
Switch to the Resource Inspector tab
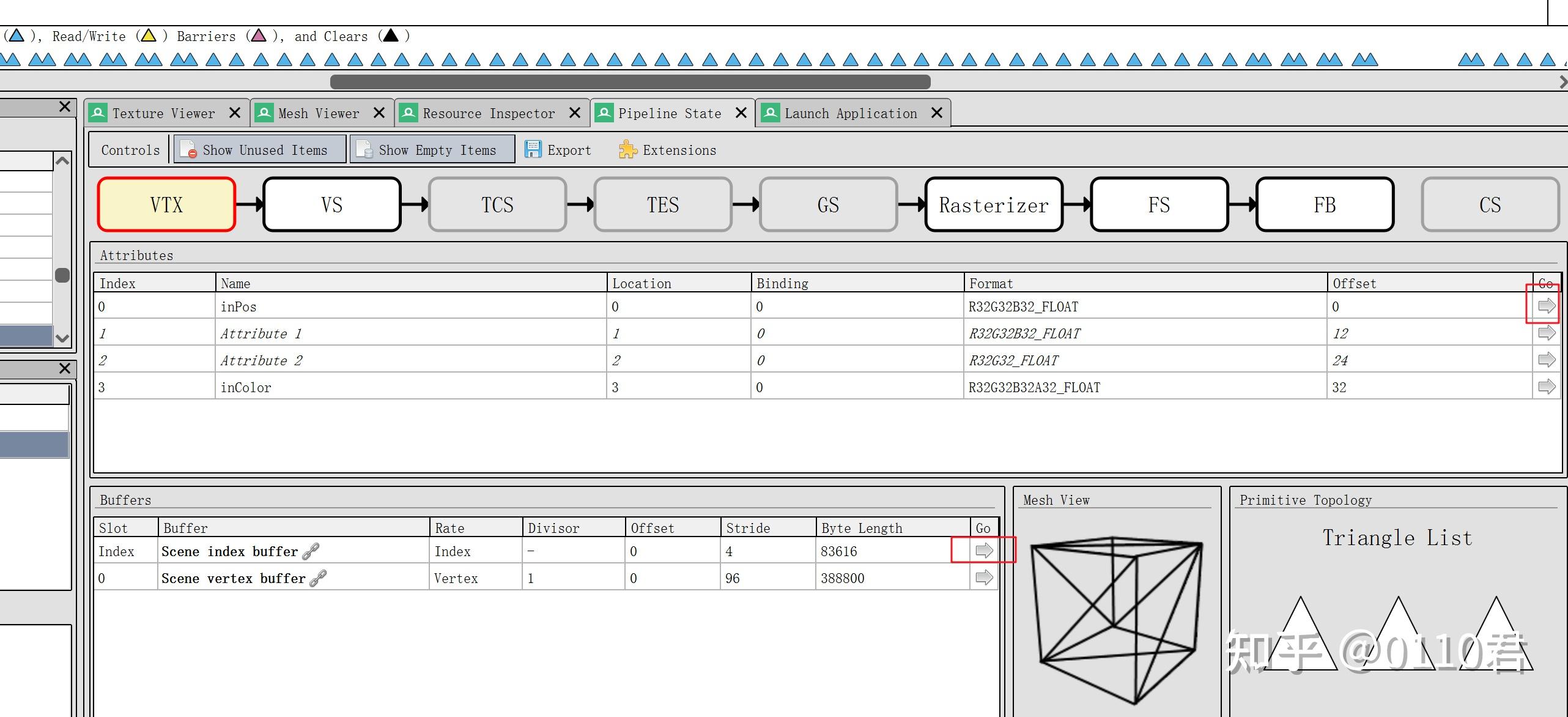[x=488, y=114]
